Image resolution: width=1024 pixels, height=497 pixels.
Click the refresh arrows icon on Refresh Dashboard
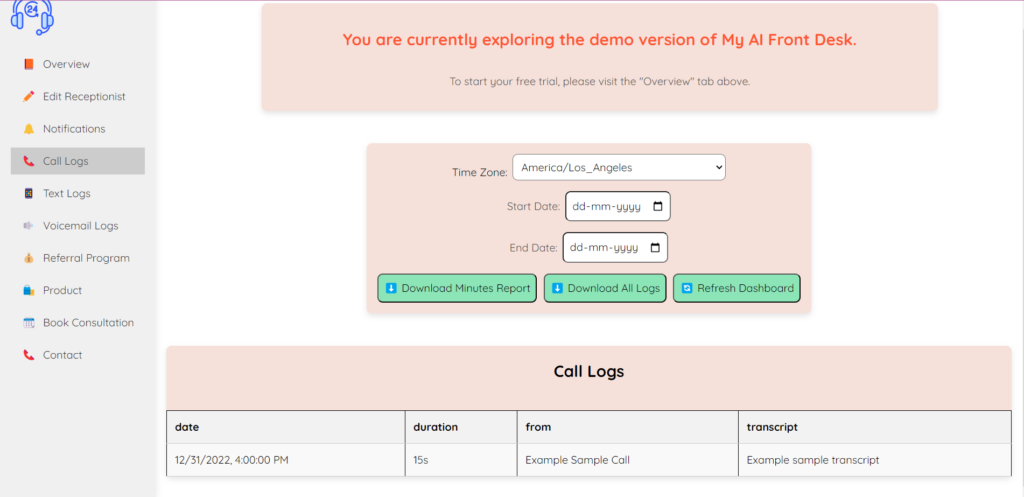[x=687, y=288]
